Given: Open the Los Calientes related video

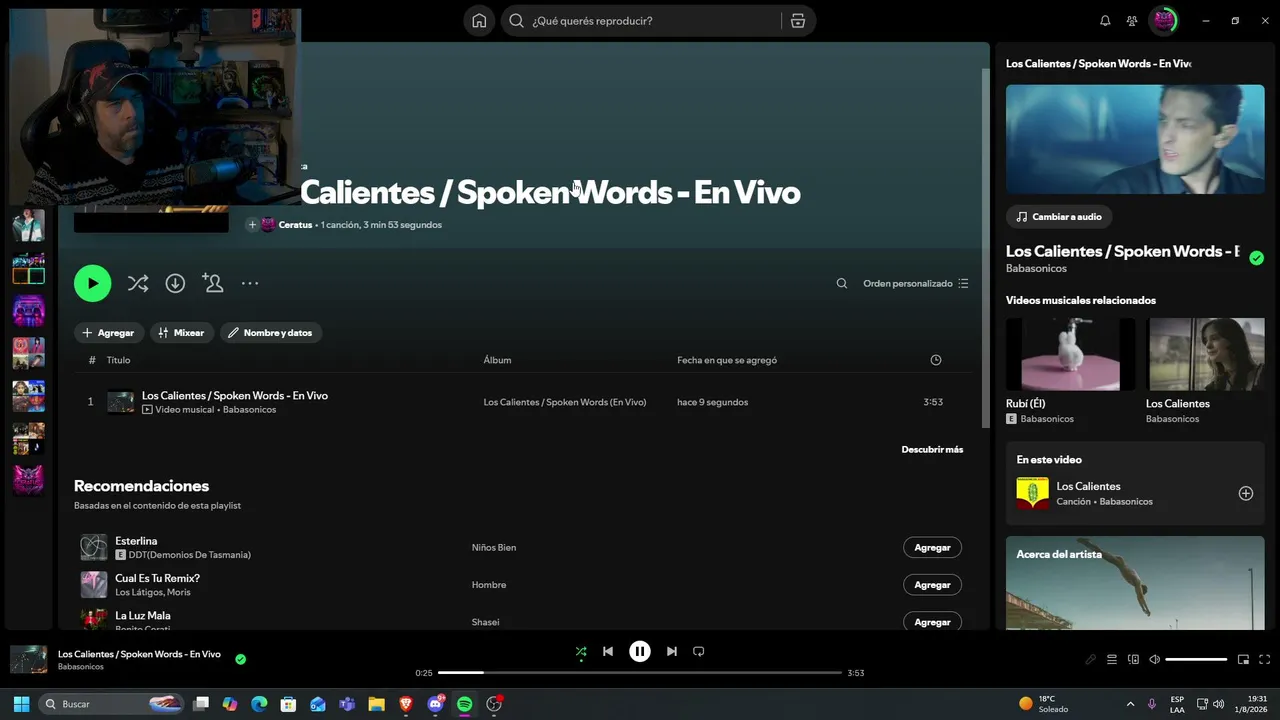Looking at the screenshot, I should tap(1205, 371).
